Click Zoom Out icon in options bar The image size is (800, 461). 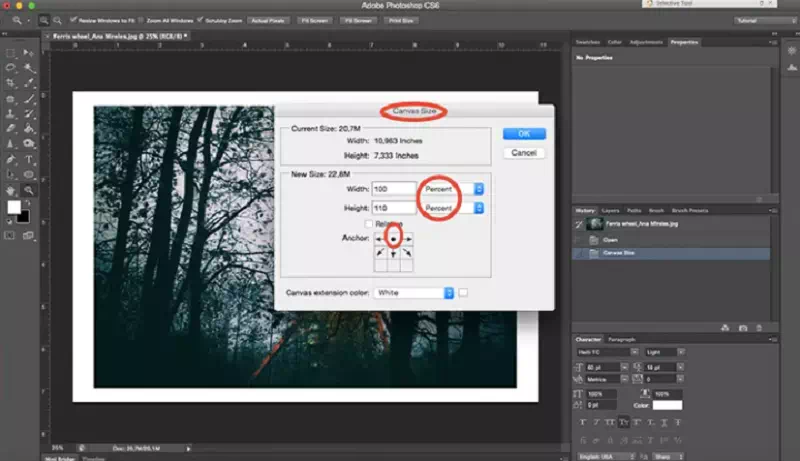[57, 20]
